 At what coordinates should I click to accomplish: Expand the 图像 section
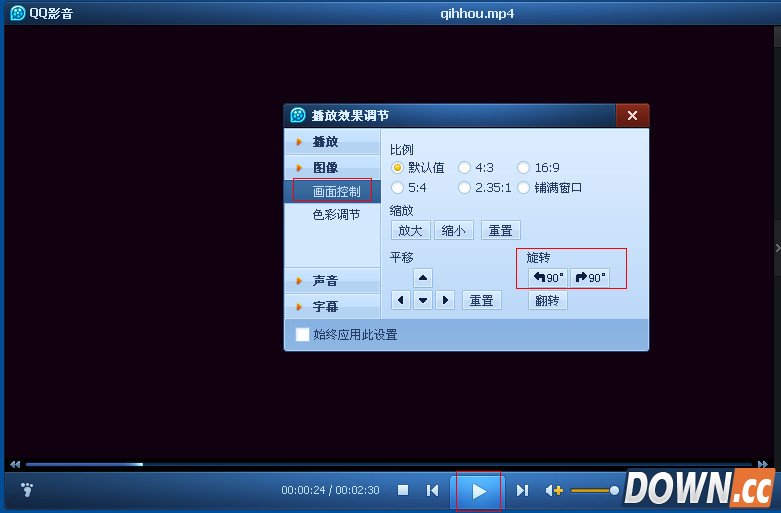332,167
